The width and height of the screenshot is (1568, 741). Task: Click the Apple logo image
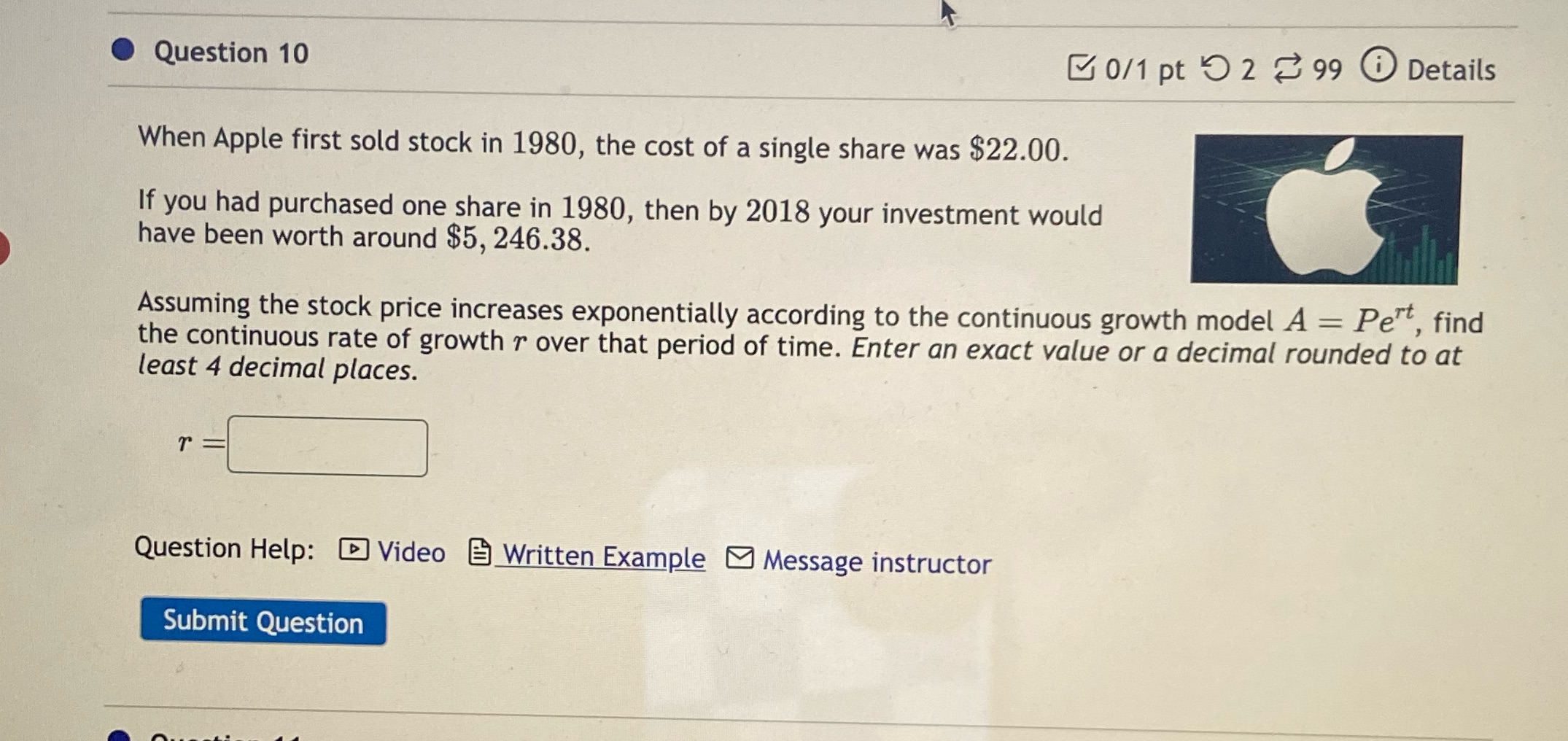pos(1324,206)
